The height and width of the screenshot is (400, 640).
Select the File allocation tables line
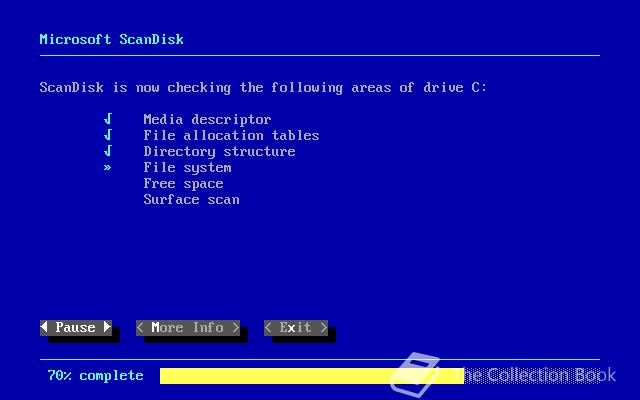tap(231, 136)
